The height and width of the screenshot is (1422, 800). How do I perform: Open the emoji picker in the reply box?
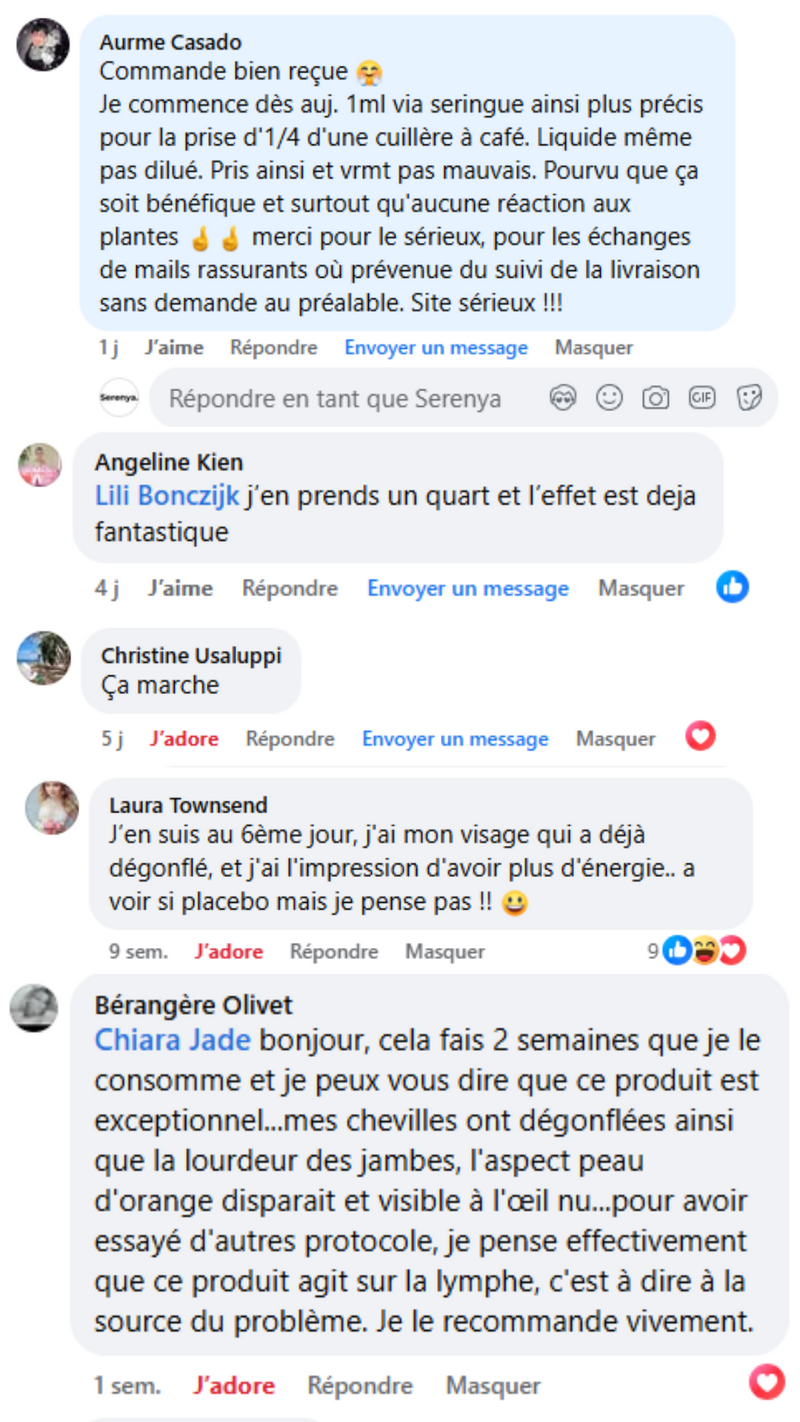[609, 398]
